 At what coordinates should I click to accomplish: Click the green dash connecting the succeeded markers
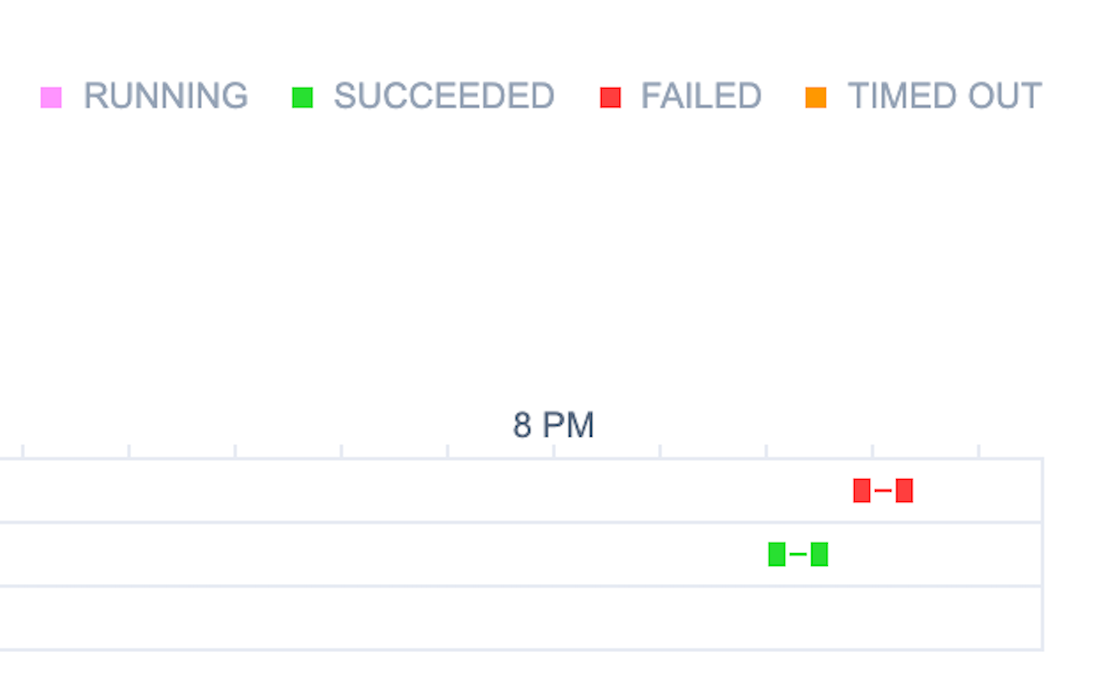tap(798, 554)
